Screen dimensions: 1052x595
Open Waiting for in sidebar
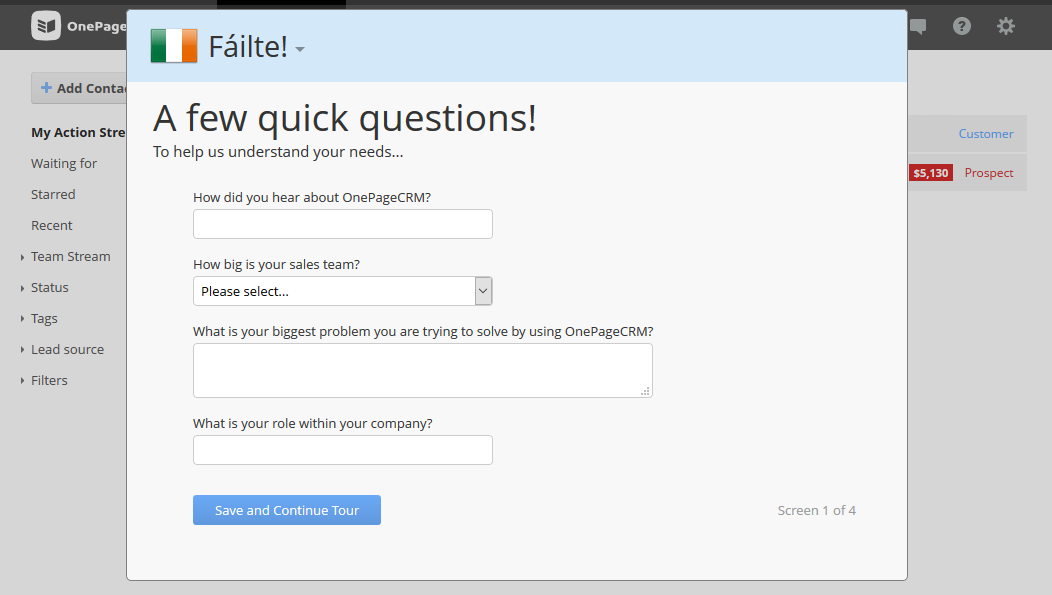click(x=64, y=163)
